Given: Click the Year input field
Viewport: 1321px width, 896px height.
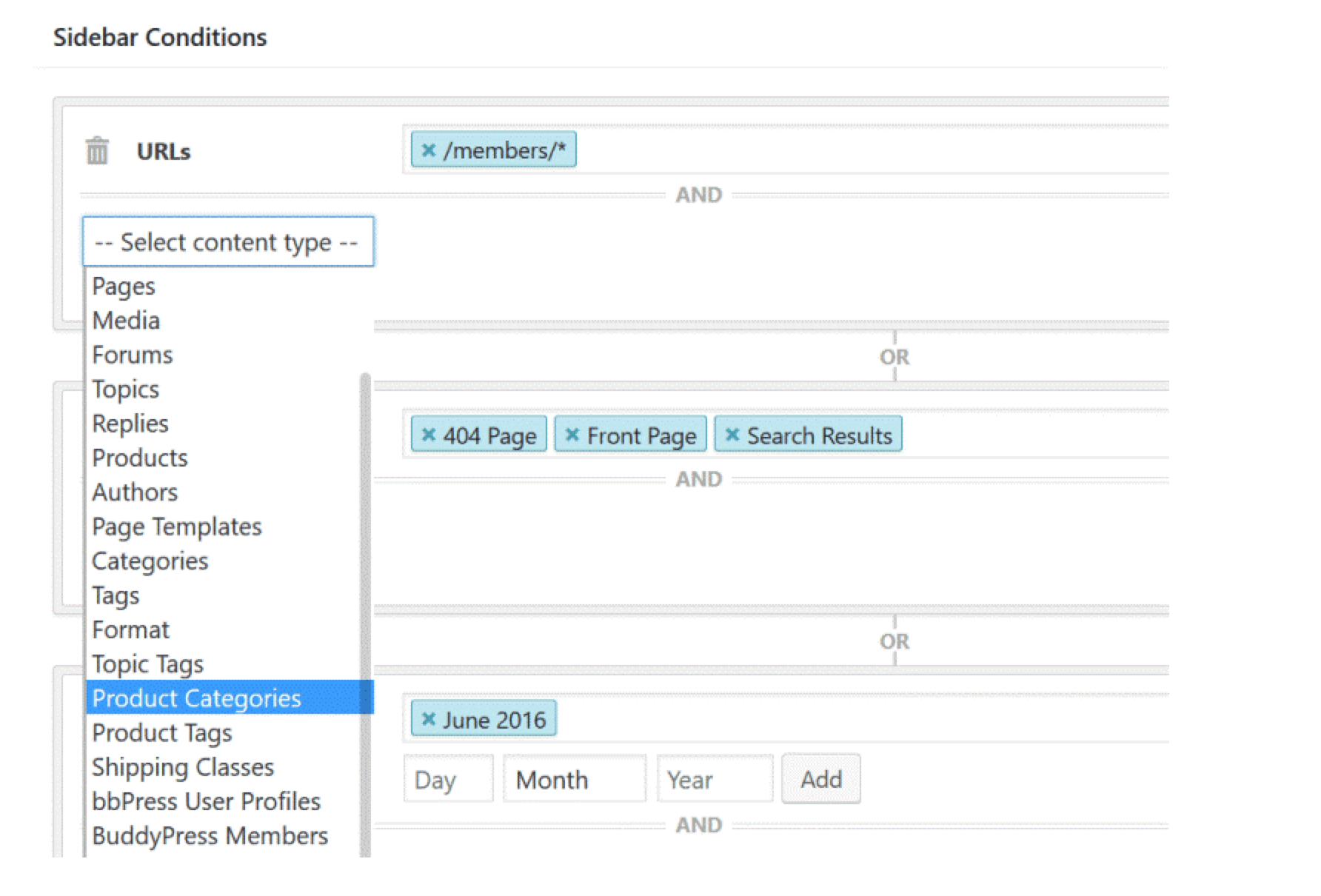Looking at the screenshot, I should (x=715, y=779).
